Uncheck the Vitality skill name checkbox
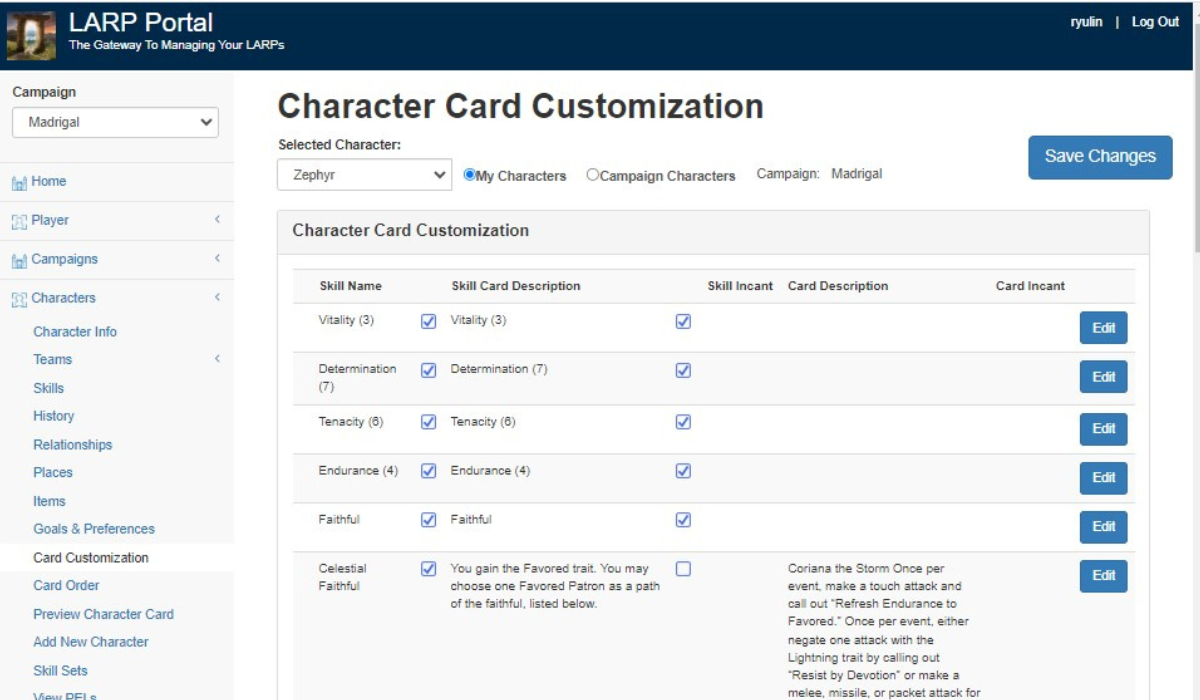The image size is (1200, 700). pyautogui.click(x=429, y=322)
